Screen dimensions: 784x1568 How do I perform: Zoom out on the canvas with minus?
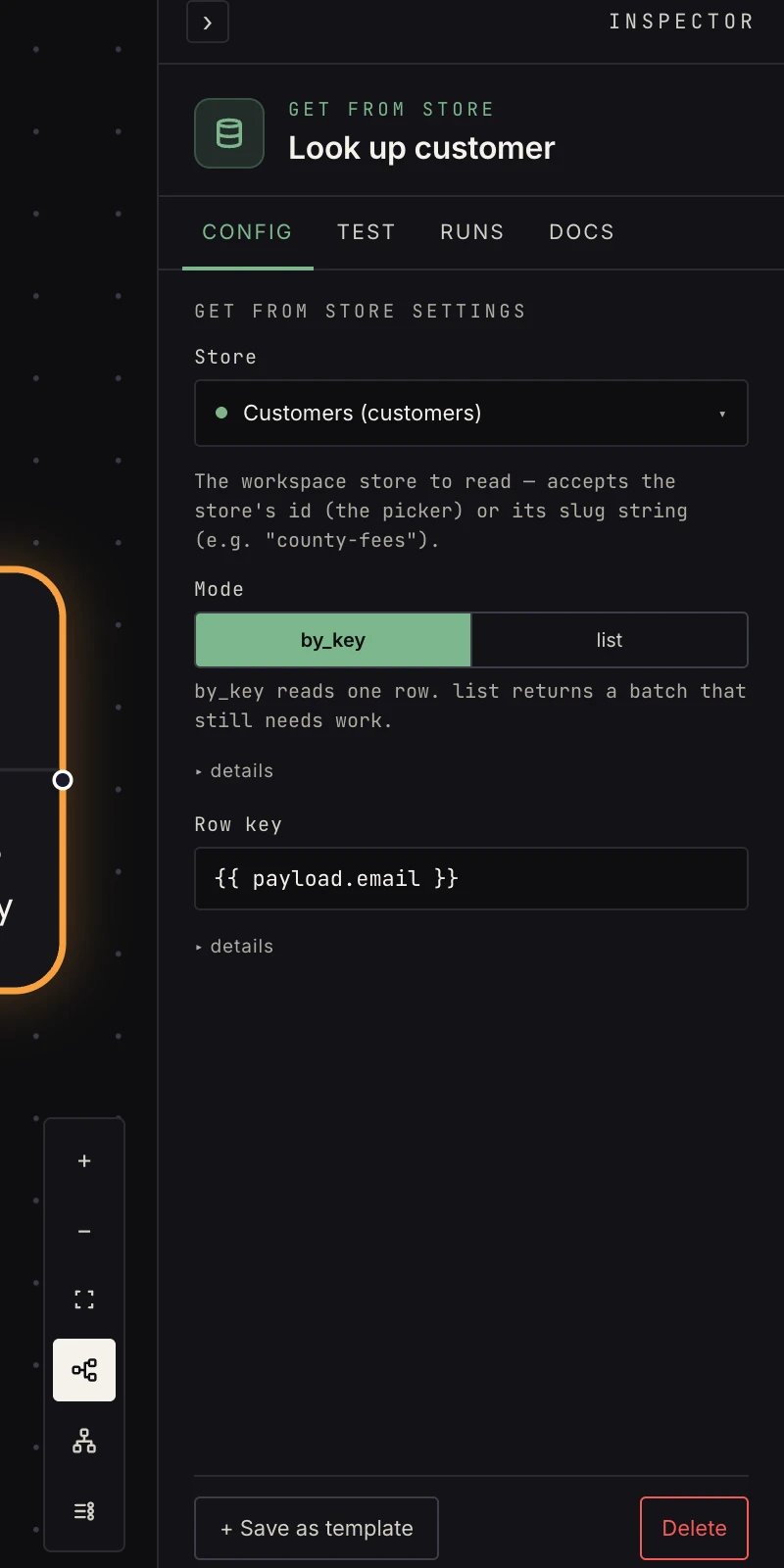pos(84,1231)
